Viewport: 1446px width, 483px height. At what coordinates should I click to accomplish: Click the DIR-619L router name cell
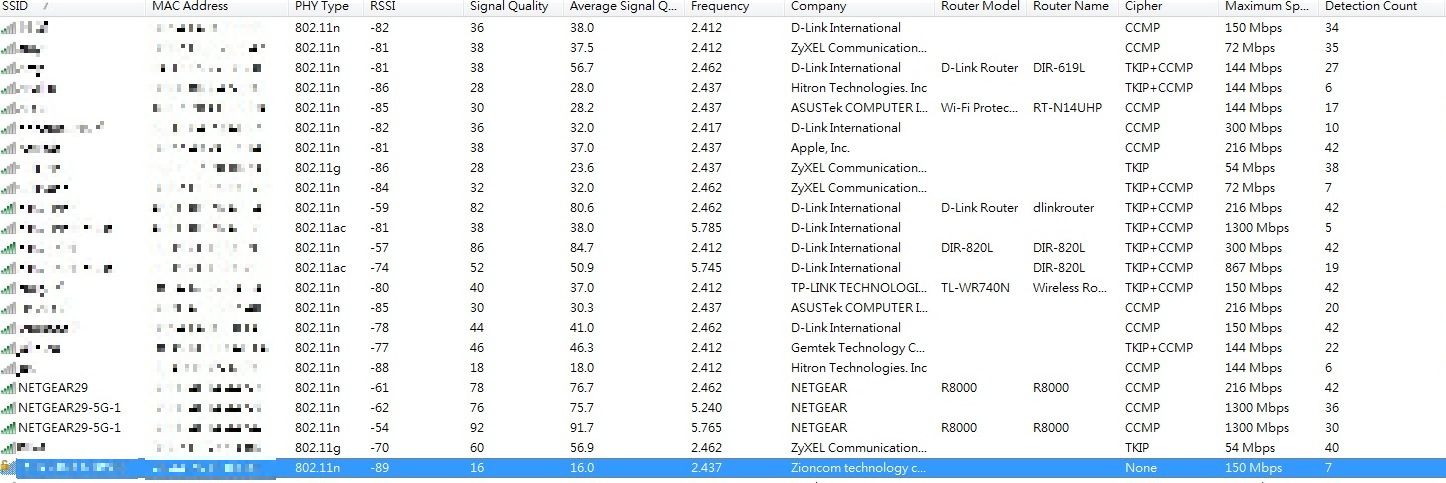1058,68
